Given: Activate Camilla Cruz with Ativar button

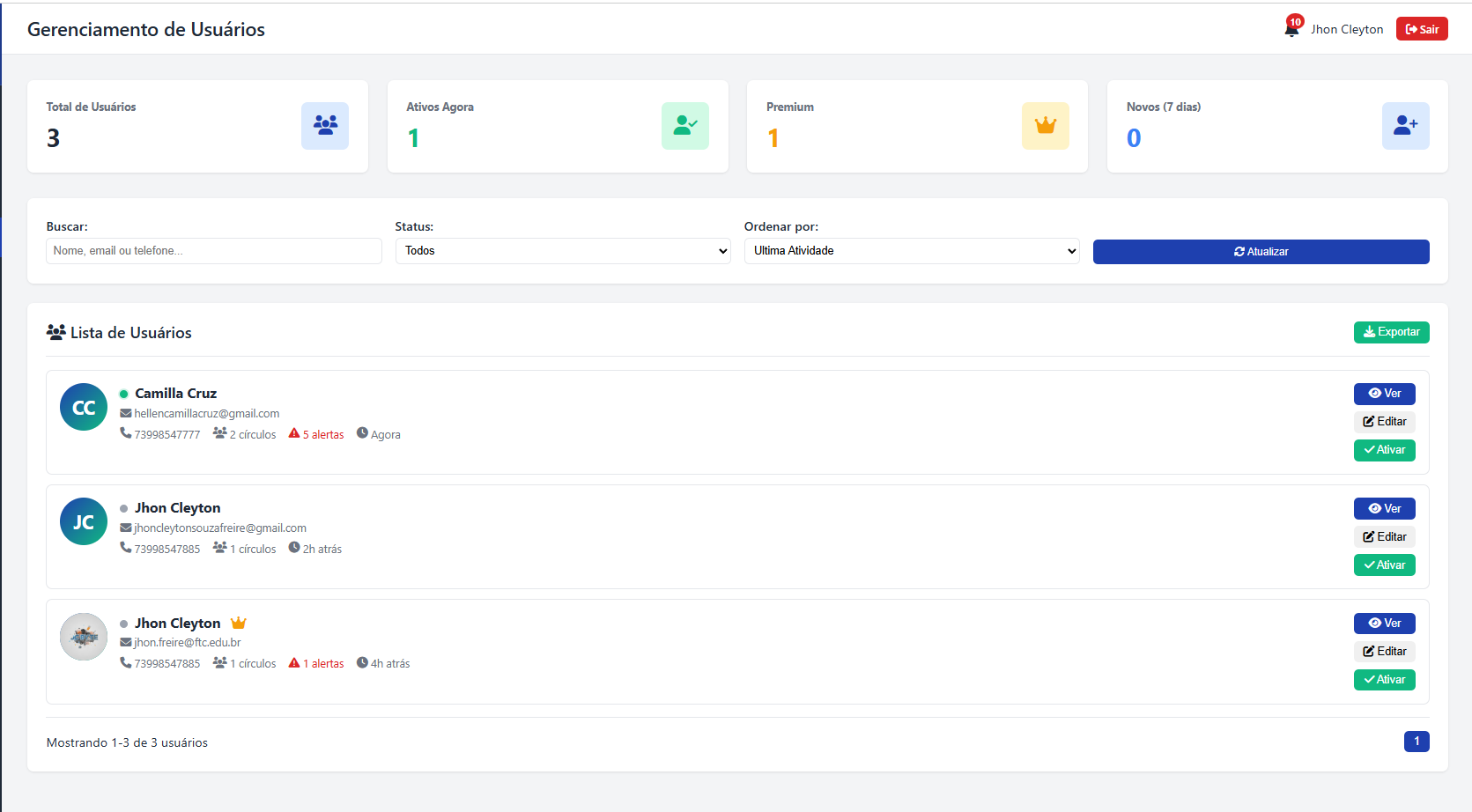Looking at the screenshot, I should [x=1384, y=450].
